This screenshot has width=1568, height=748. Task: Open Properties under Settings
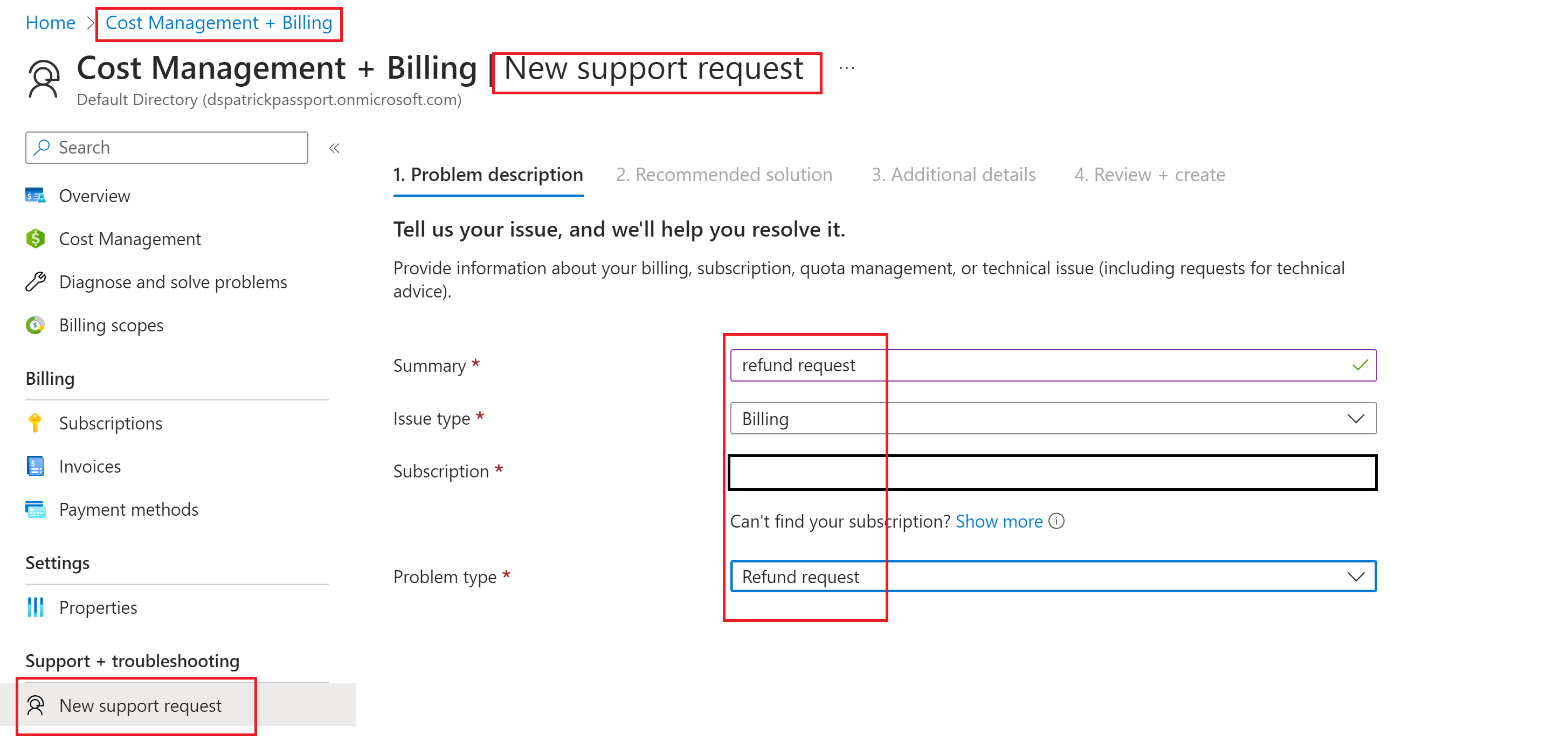pos(98,607)
